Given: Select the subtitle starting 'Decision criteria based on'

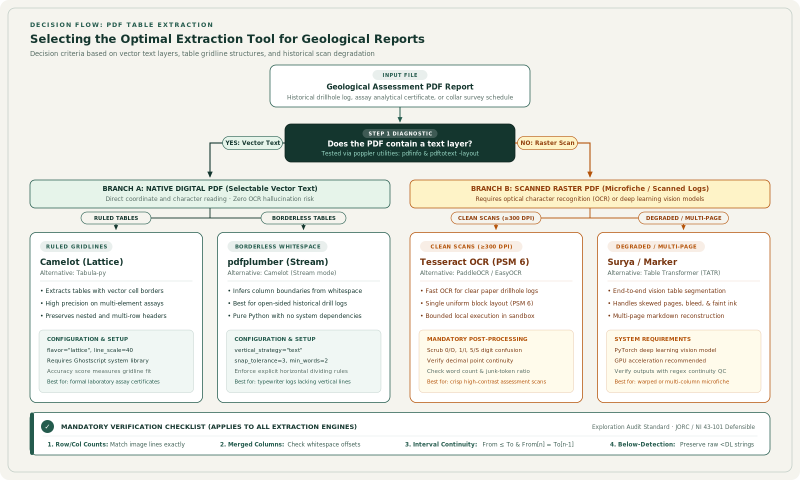Looking at the screenshot, I should (x=202, y=54).
